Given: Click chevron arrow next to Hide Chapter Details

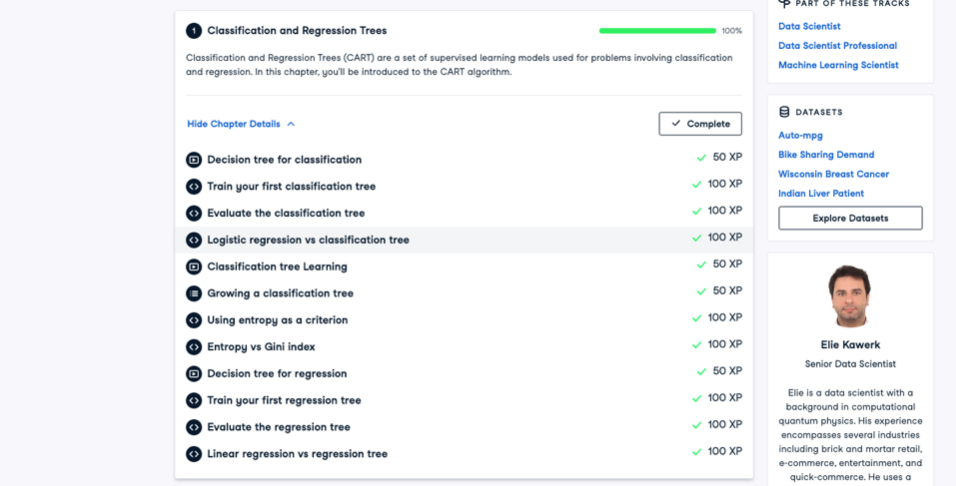Looking at the screenshot, I should point(291,124).
